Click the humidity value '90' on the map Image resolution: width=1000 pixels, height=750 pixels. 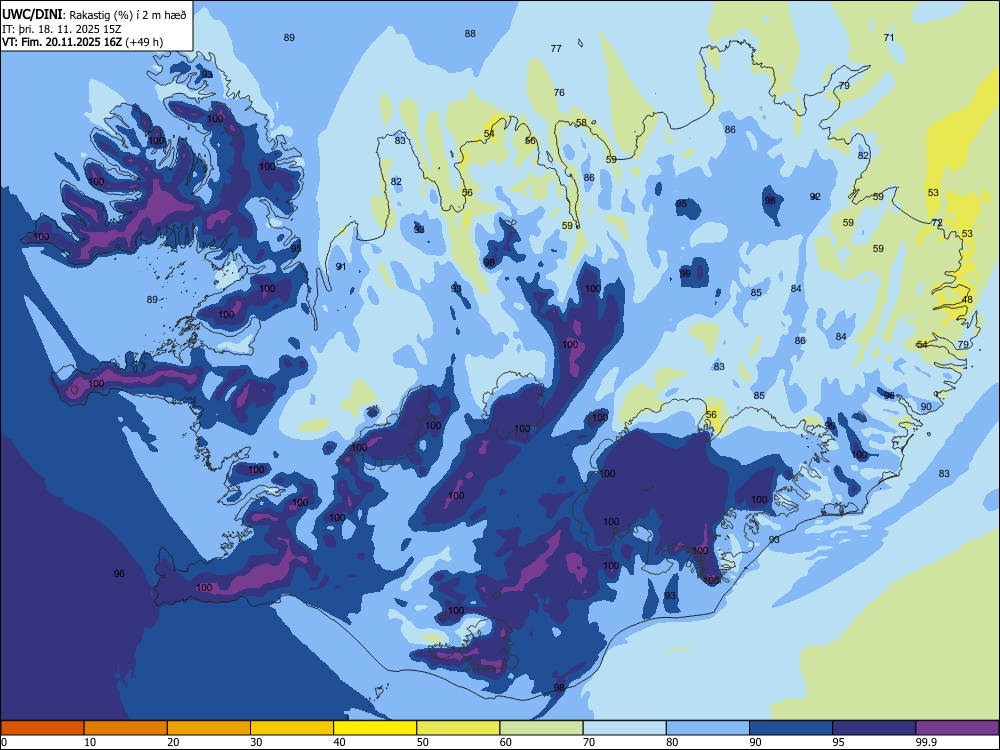926,406
